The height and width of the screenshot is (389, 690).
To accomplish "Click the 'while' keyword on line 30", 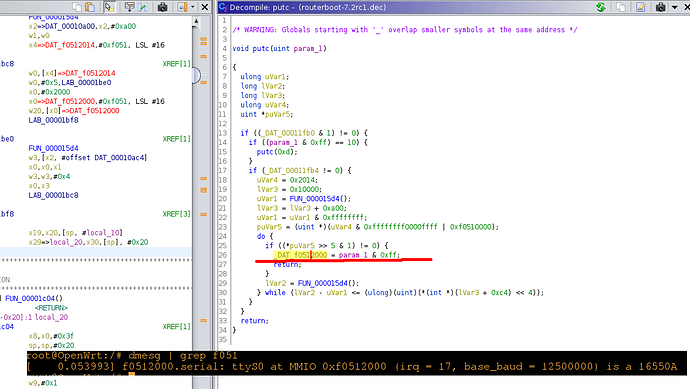I will pyautogui.click(x=275, y=293).
